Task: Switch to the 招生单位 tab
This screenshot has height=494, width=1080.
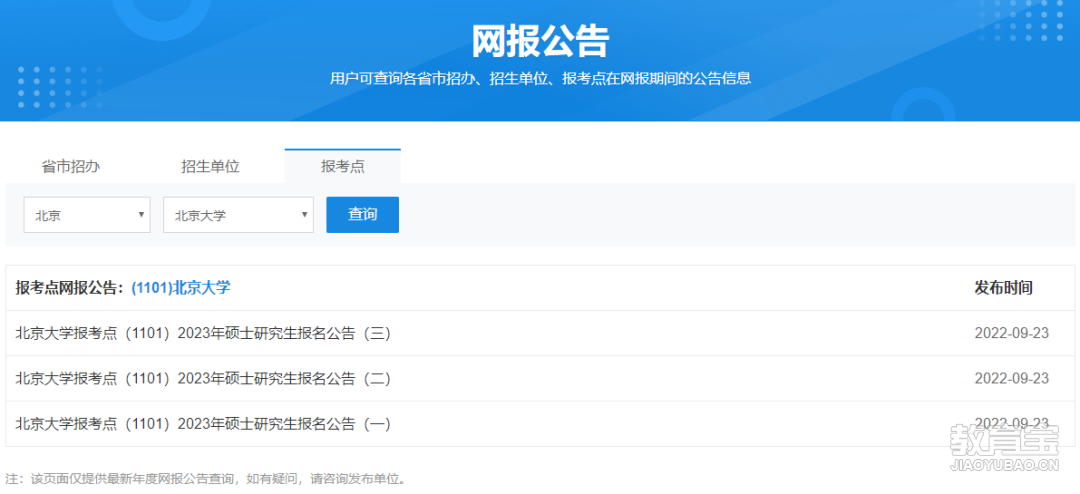Action: click(210, 167)
